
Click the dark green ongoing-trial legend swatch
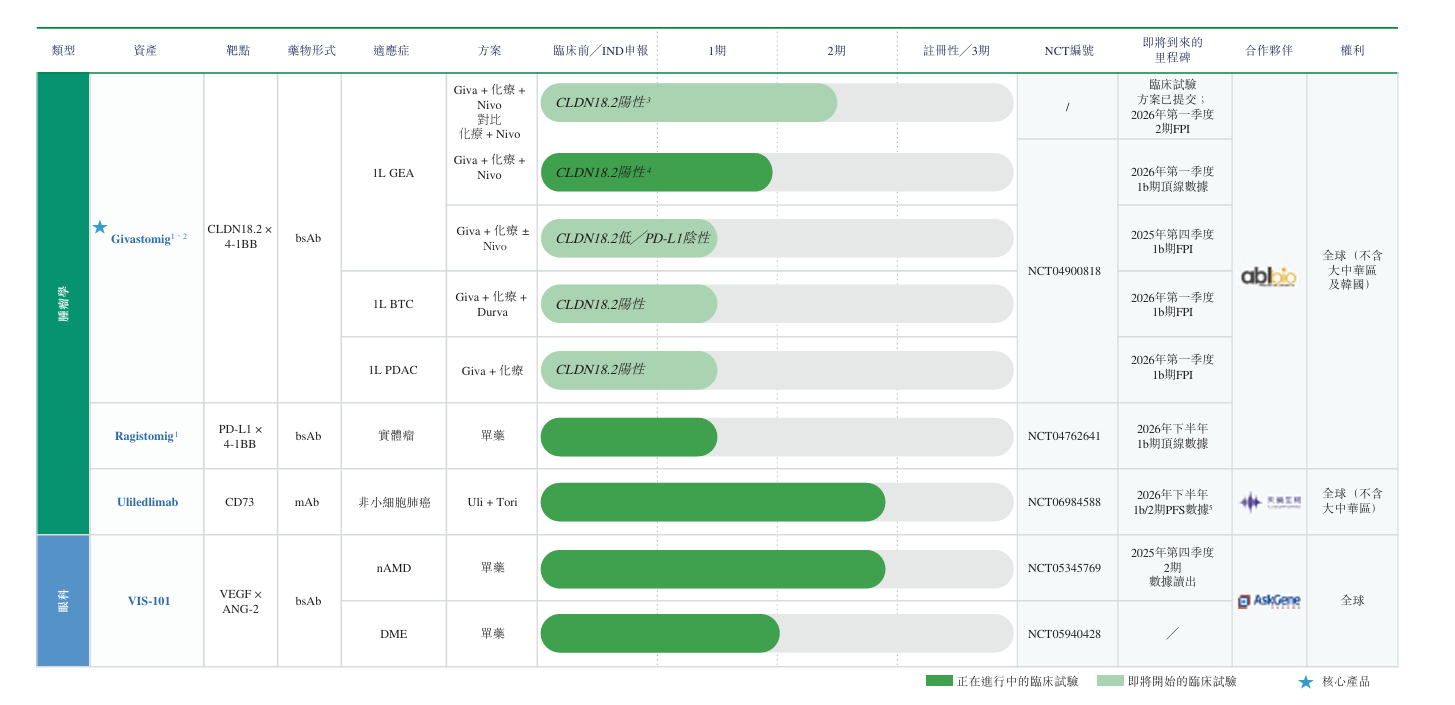(x=939, y=681)
